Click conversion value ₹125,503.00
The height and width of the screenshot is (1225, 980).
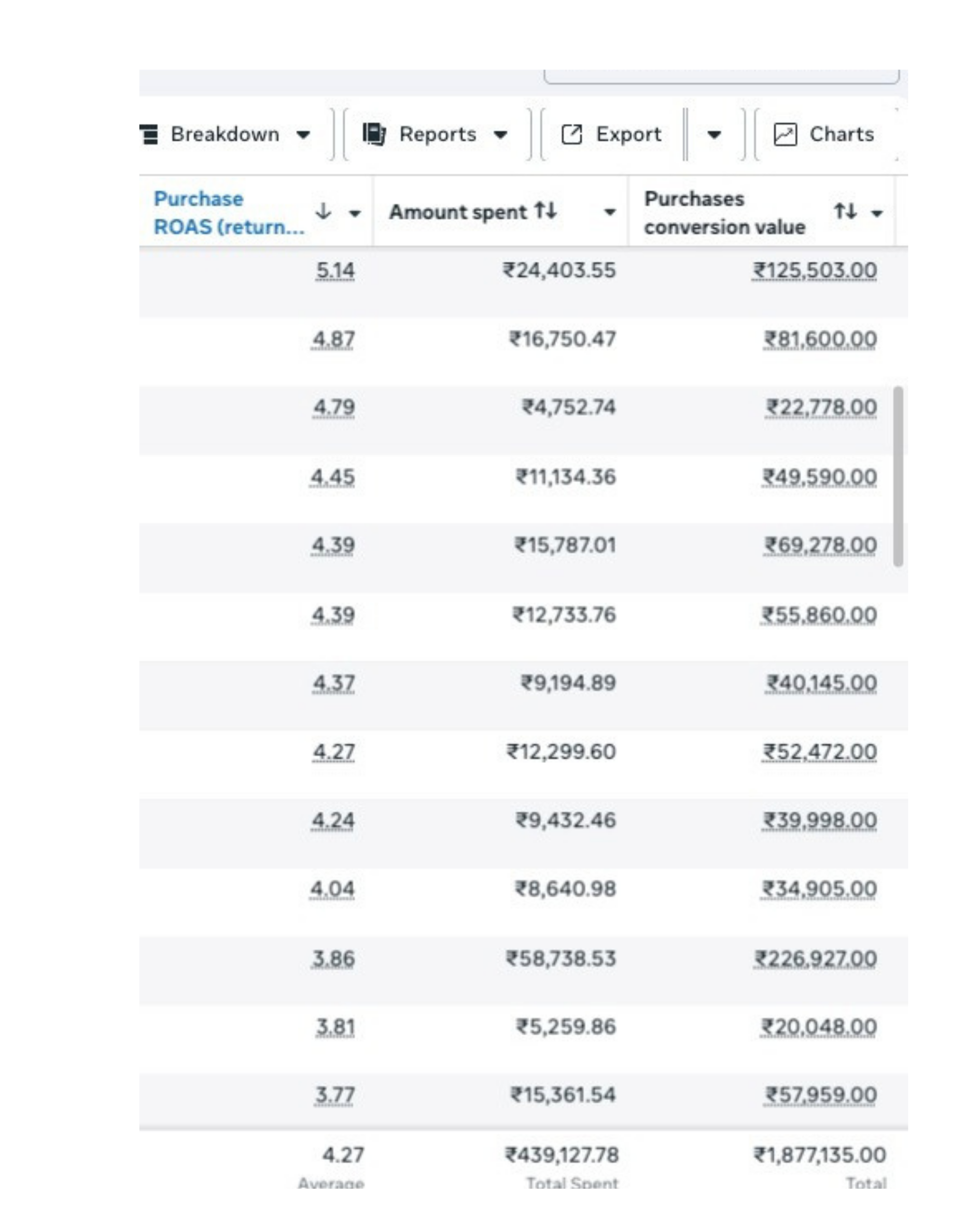pos(815,271)
